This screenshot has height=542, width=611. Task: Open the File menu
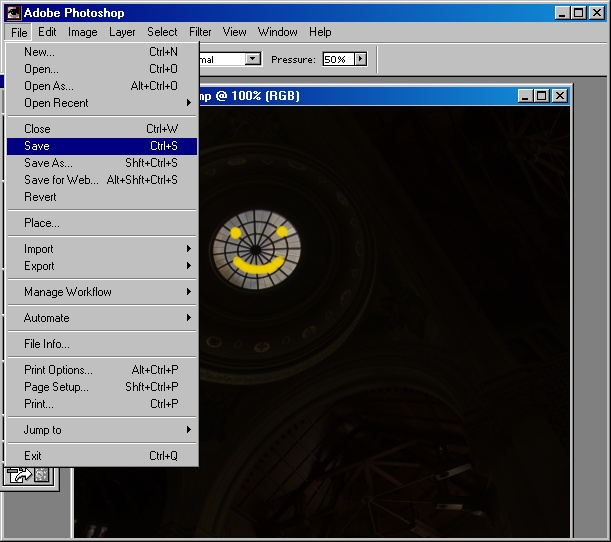[x=19, y=32]
